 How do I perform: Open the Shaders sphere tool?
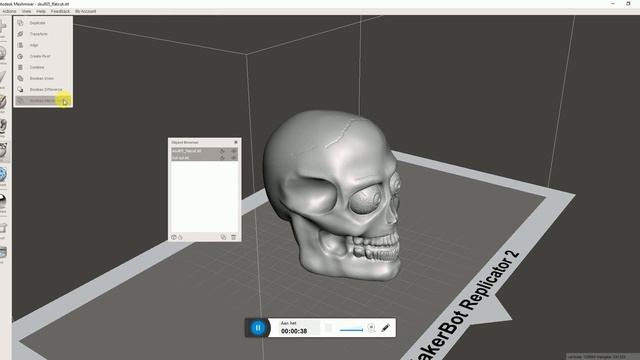click(3, 202)
